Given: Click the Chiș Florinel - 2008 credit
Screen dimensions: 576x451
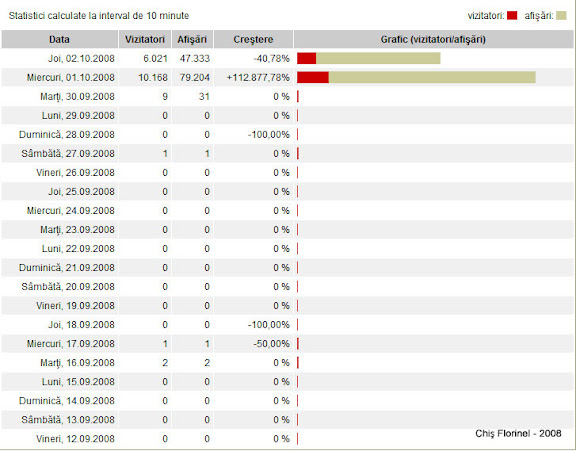Looking at the screenshot, I should (518, 434).
